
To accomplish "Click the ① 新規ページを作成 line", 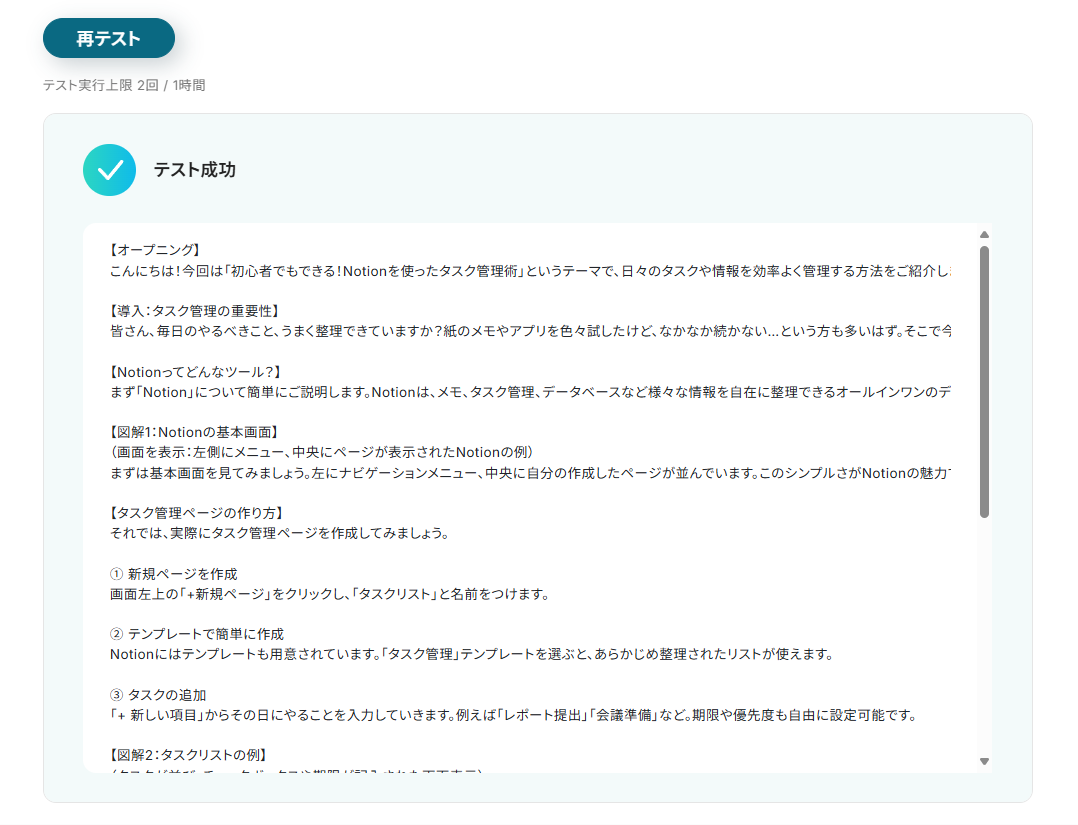I will click(173, 574).
